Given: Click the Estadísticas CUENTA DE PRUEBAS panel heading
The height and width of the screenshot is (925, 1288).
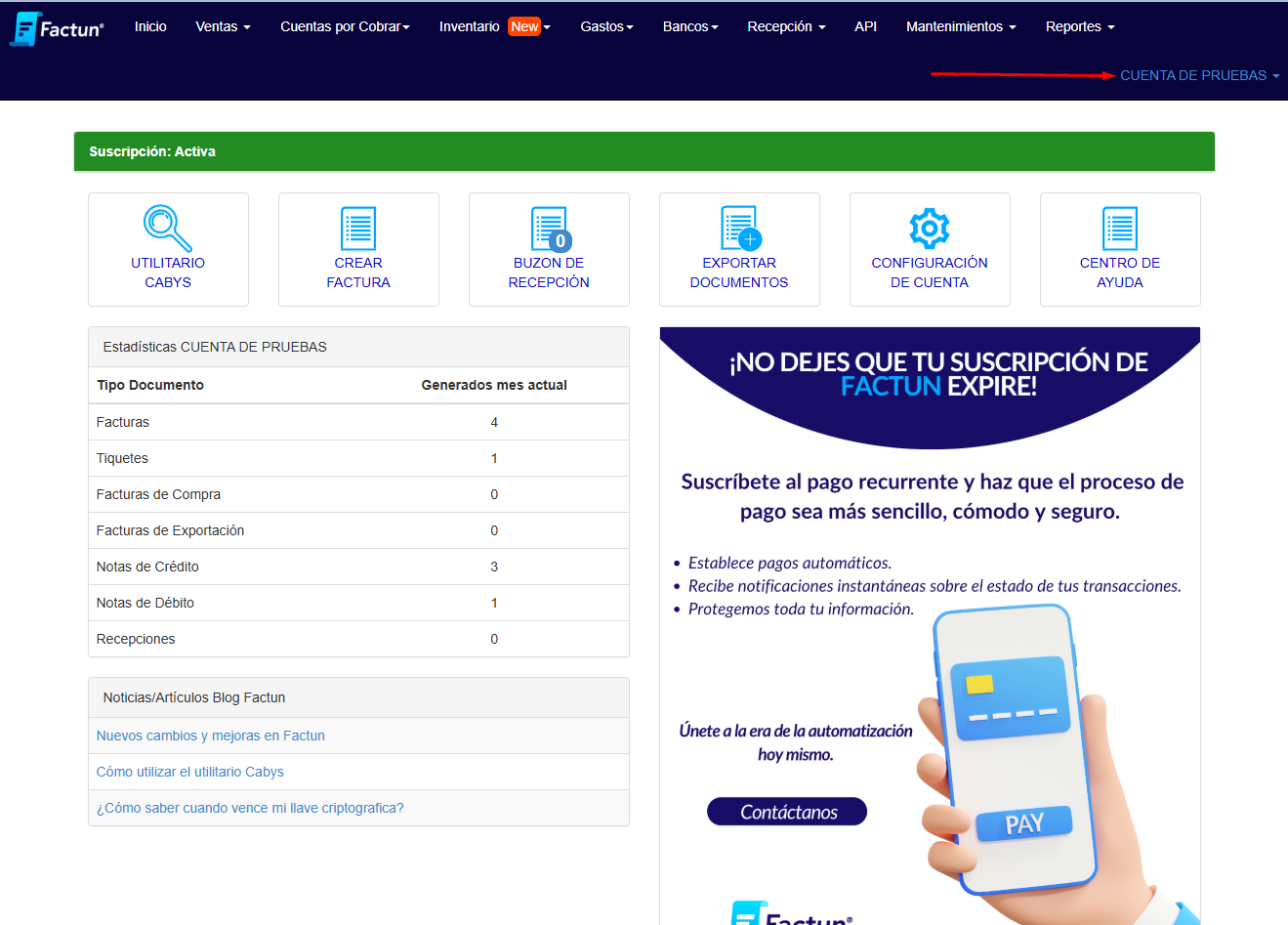Looking at the screenshot, I should tap(358, 347).
